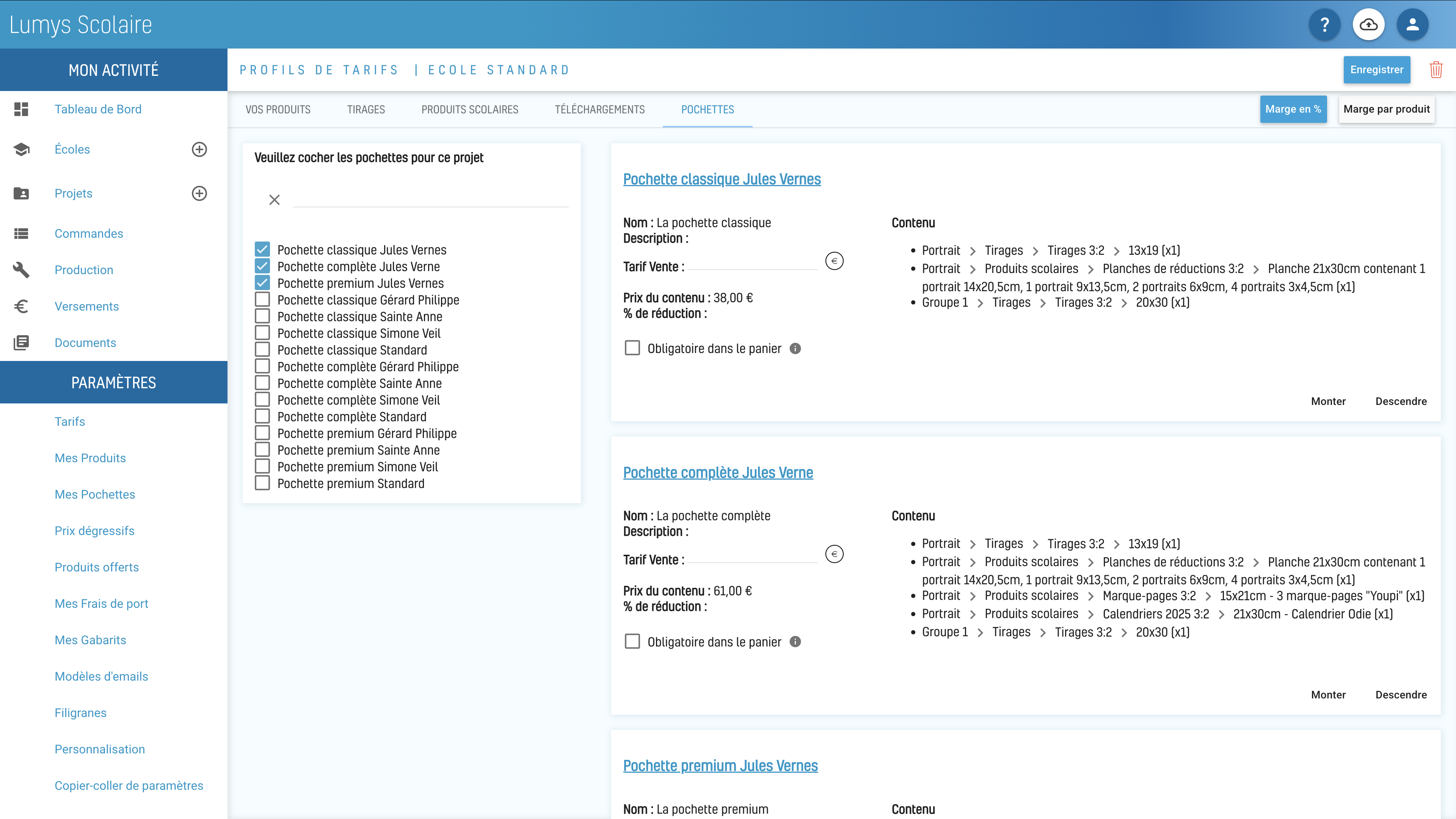The width and height of the screenshot is (1456, 819).
Task: Select Marge par produit button
Action: click(x=1387, y=109)
